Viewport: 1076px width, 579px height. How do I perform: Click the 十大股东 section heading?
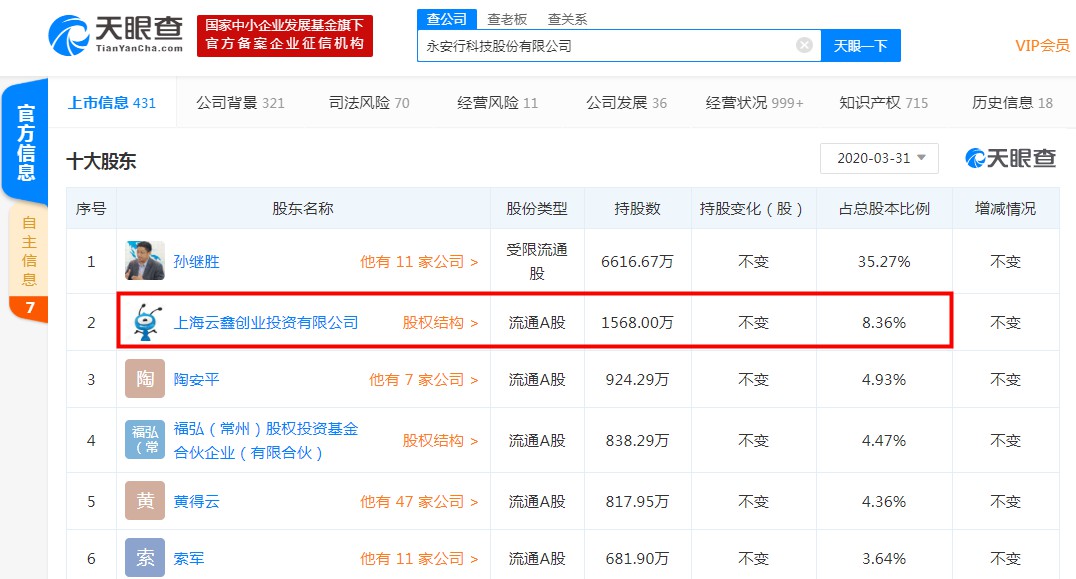[101, 161]
